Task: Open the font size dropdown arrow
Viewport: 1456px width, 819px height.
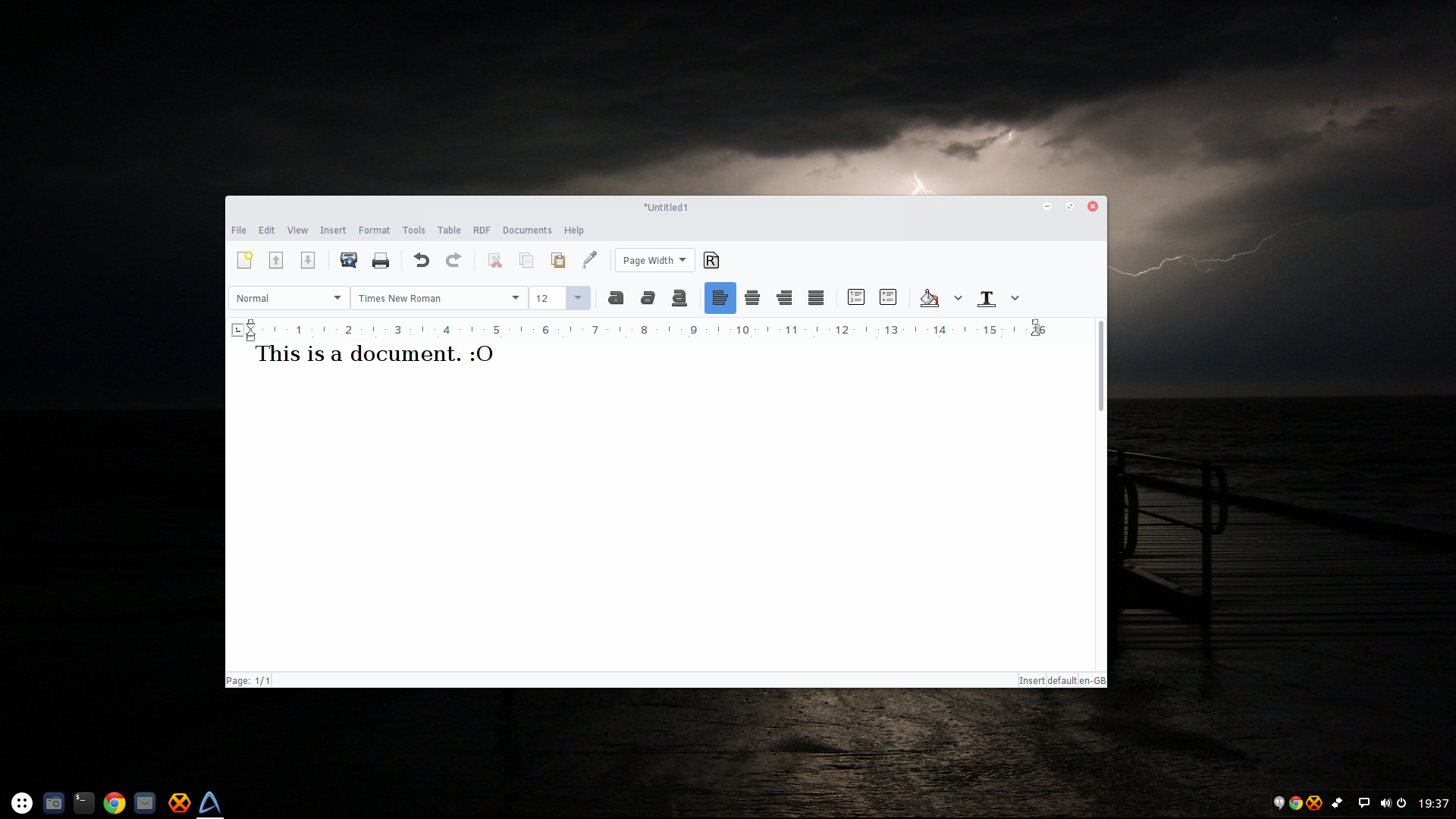Action: coord(578,298)
